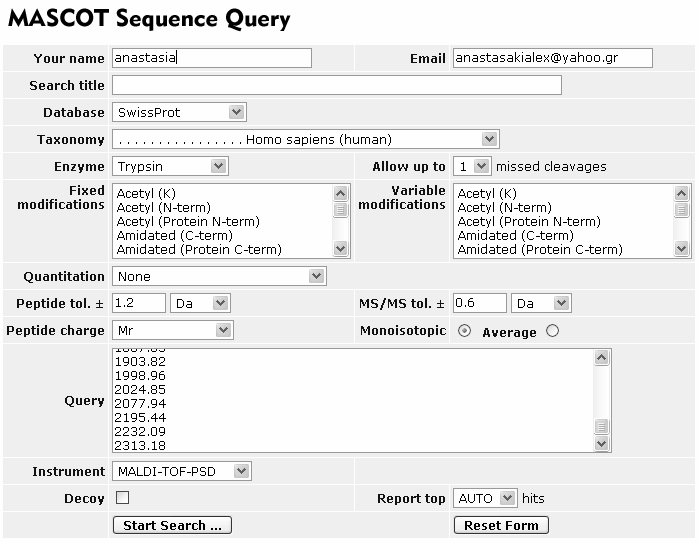Select Acetyl (N-term) in Fixed modifications

point(164,207)
